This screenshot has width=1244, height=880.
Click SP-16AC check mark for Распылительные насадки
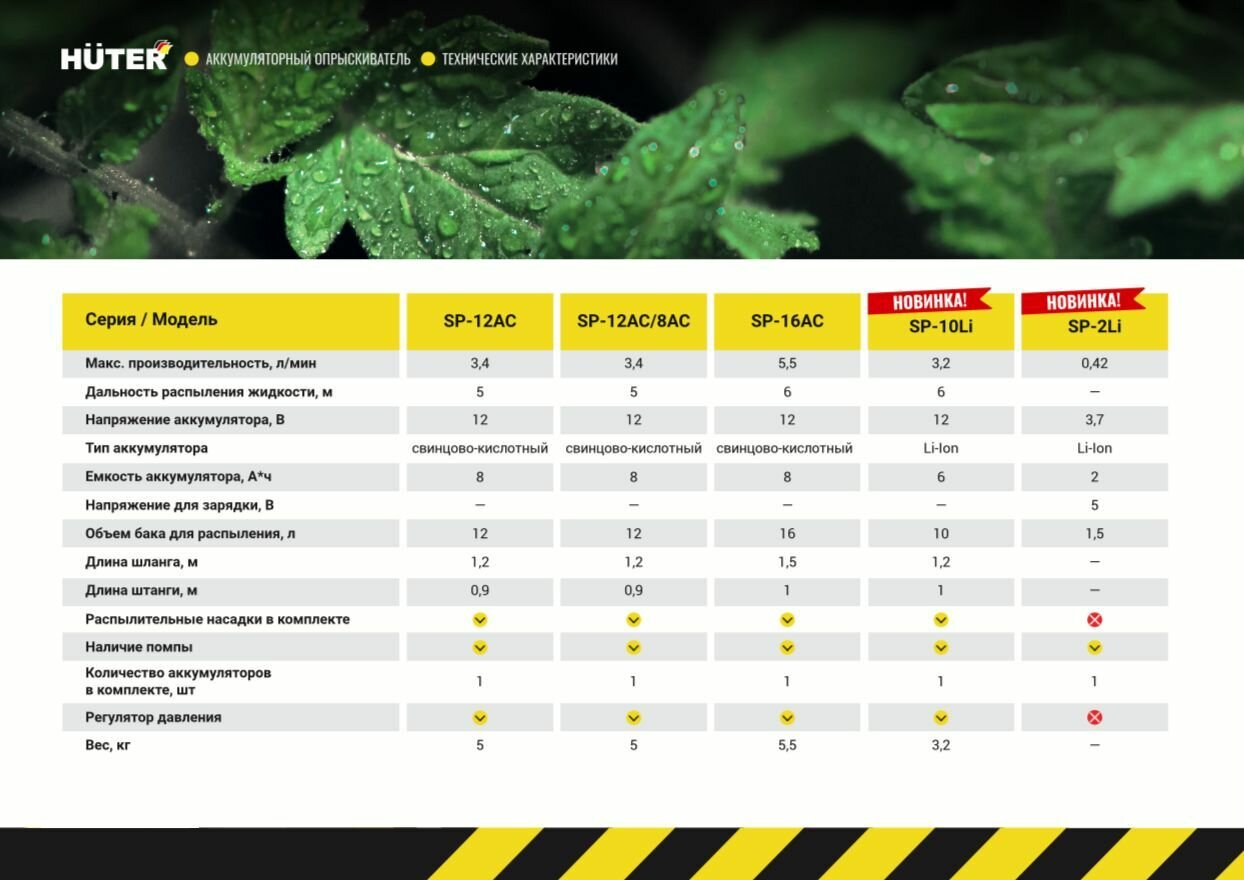[787, 620]
